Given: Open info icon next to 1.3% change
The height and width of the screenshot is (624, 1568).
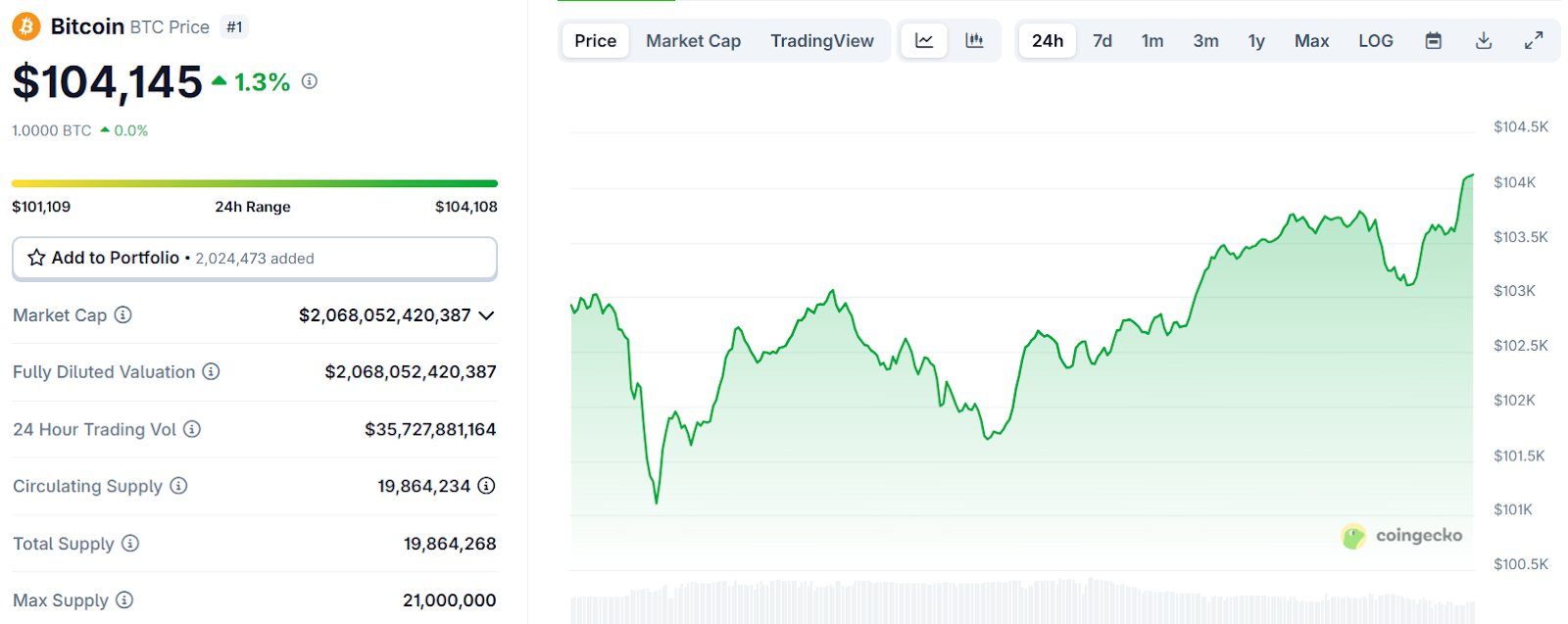Looking at the screenshot, I should coord(310,81).
